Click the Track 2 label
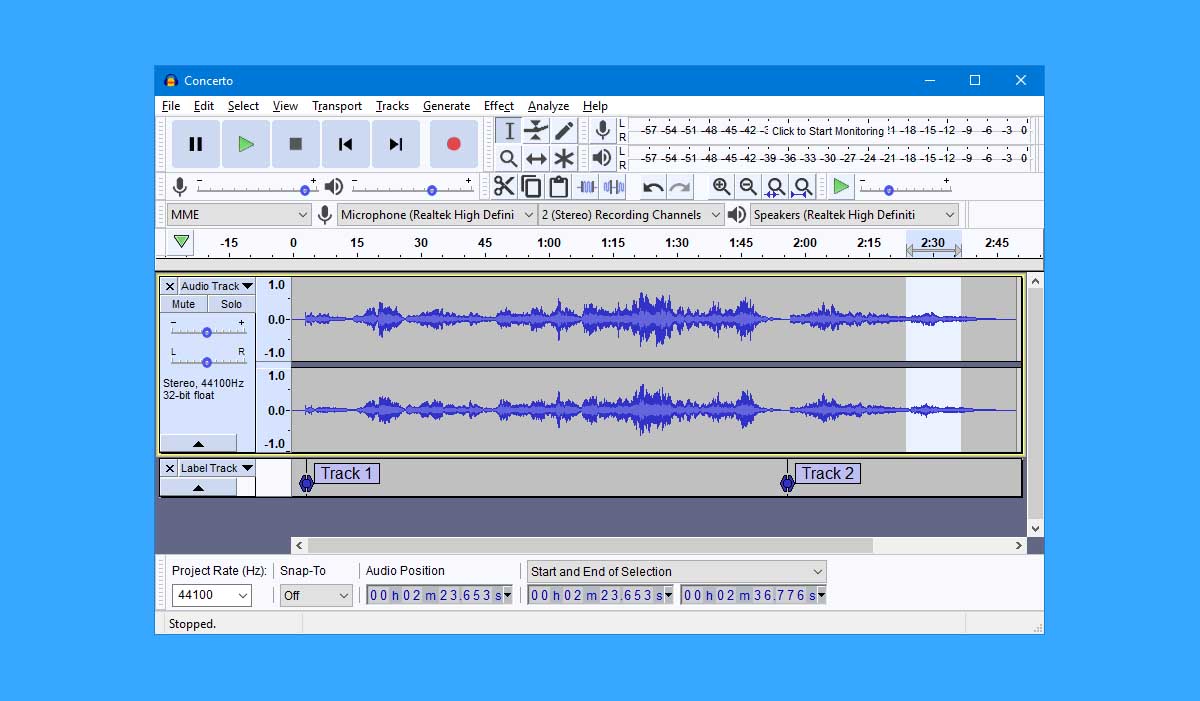 827,474
